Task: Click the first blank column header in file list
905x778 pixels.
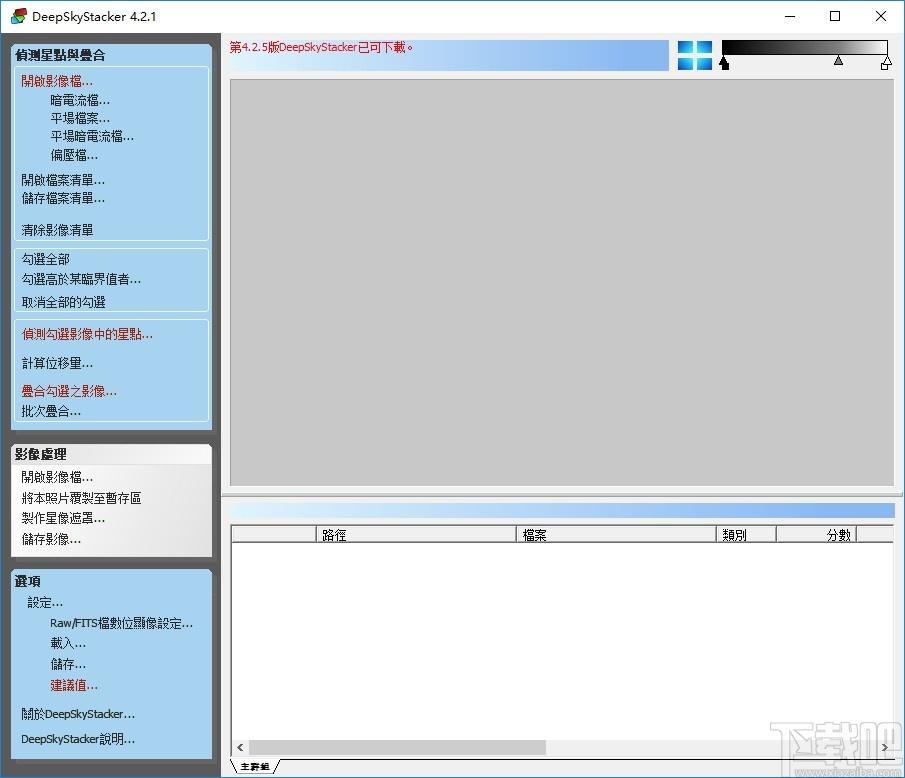Action: pos(274,534)
